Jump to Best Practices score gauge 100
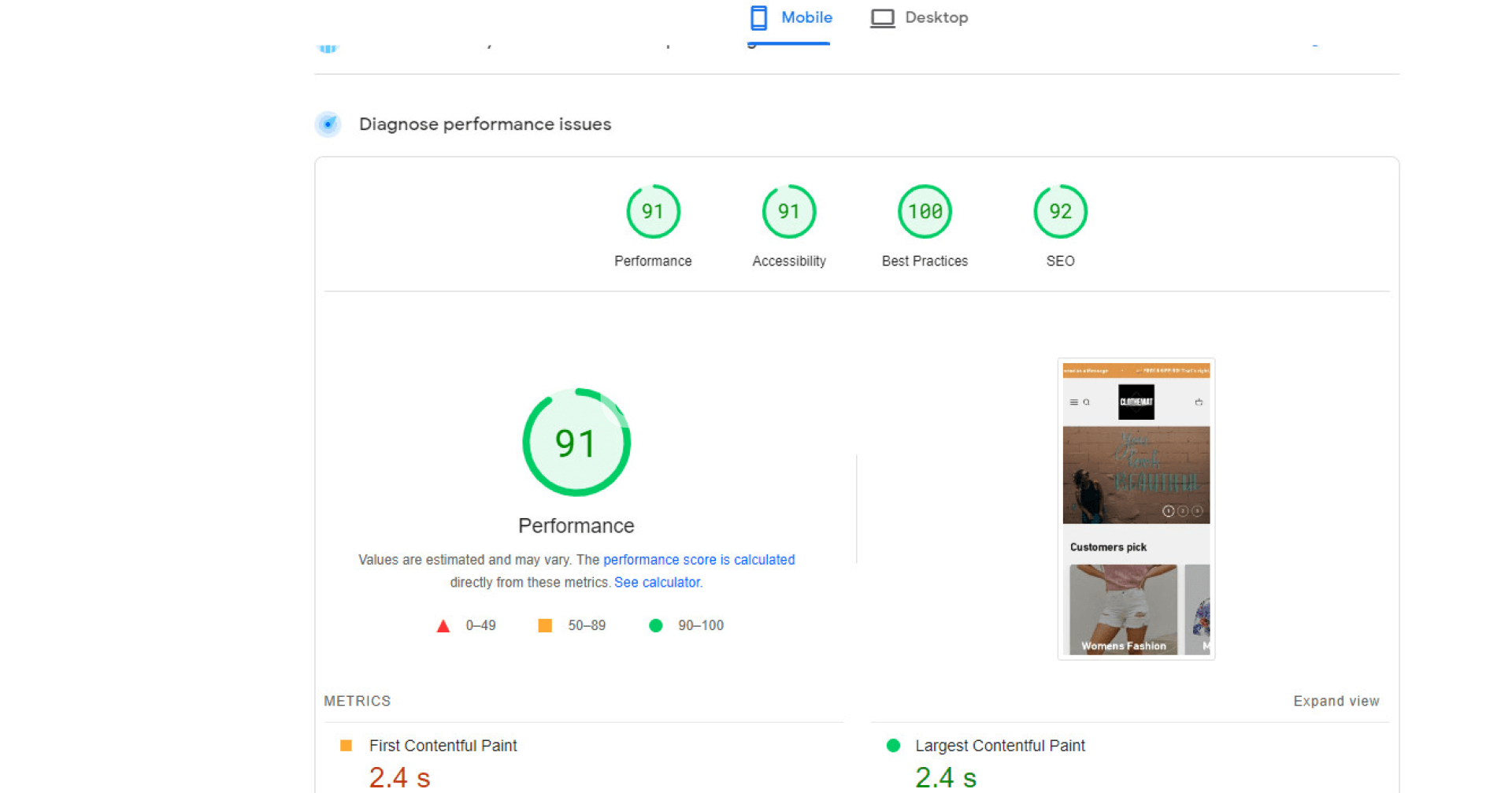 pos(925,212)
